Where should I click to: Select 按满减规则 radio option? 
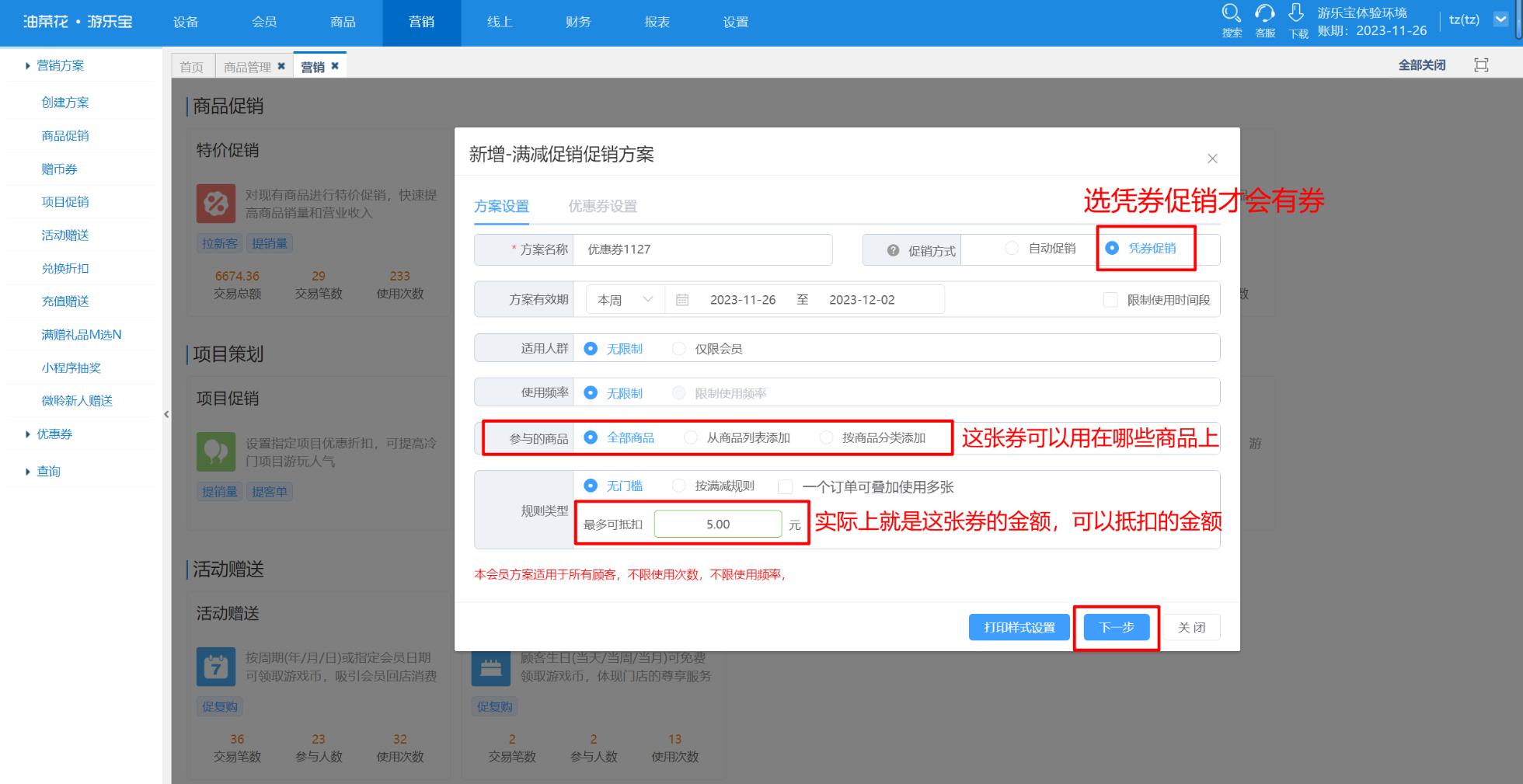point(678,486)
